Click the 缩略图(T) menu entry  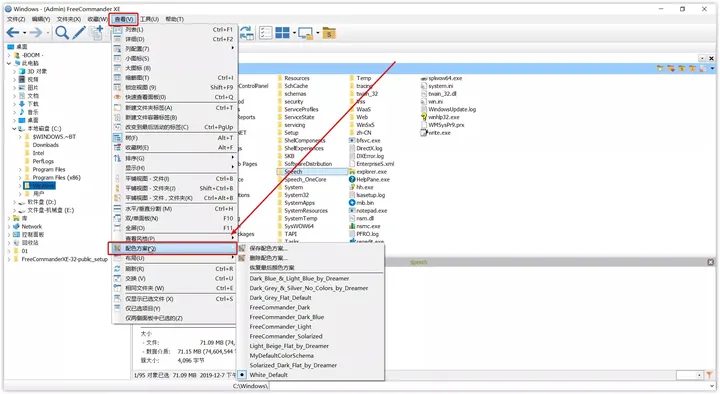point(174,78)
